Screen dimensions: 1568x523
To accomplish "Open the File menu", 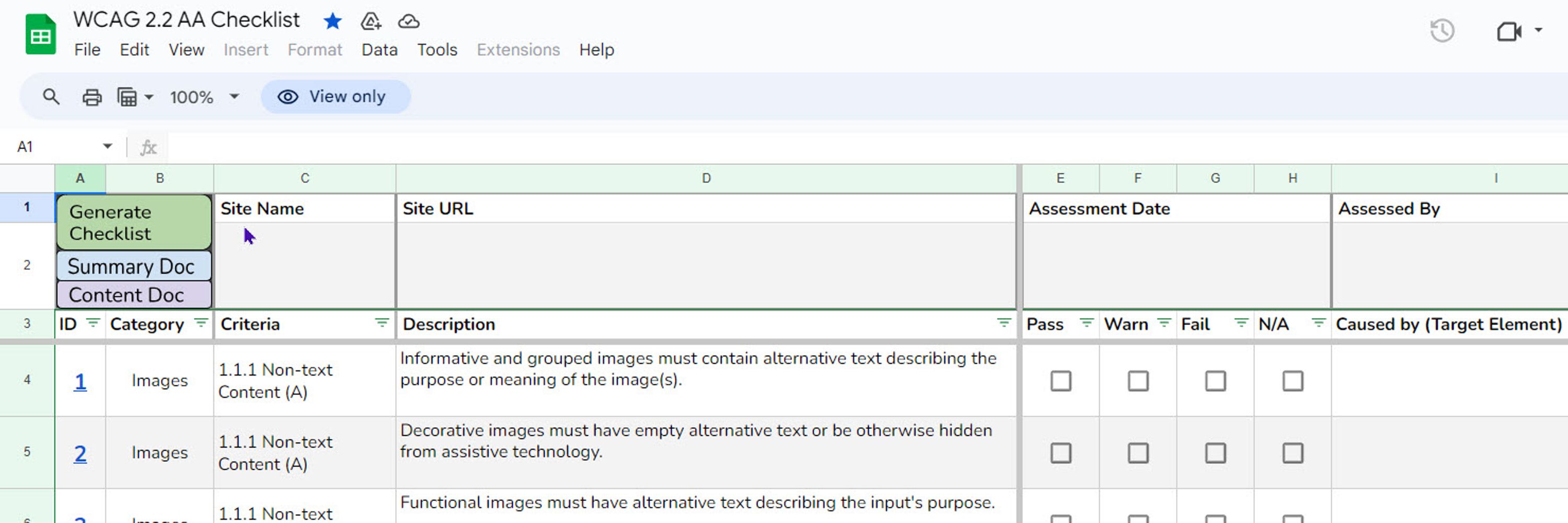I will tap(87, 50).
